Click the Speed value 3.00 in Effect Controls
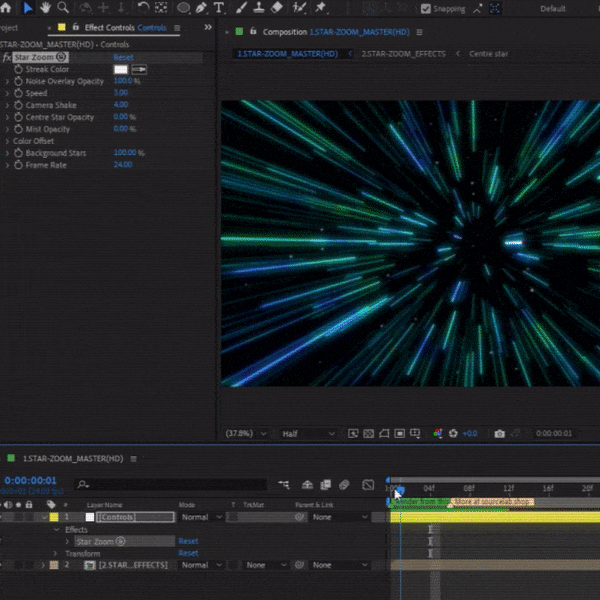 tap(121, 93)
